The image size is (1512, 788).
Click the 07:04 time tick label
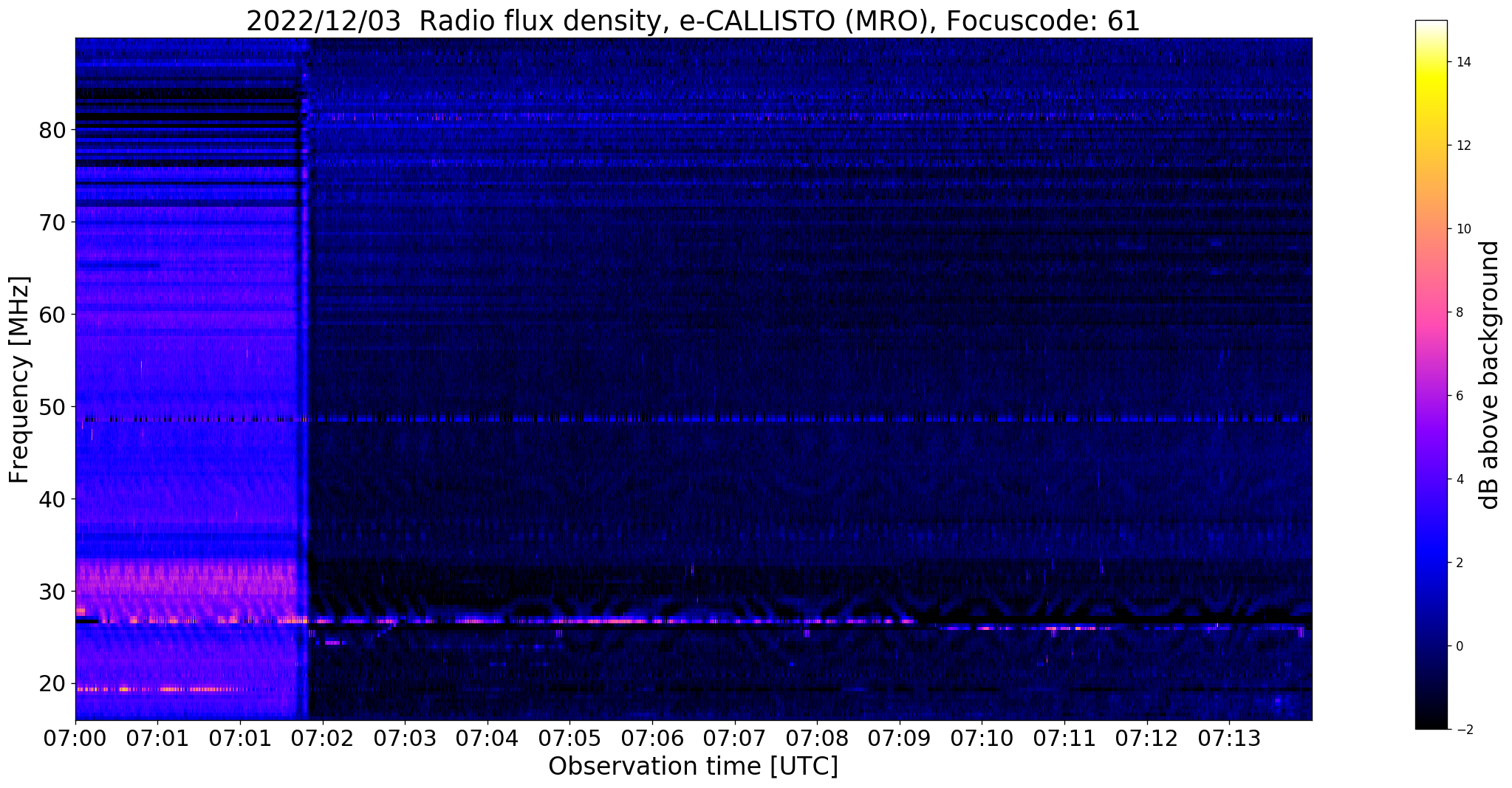point(488,739)
